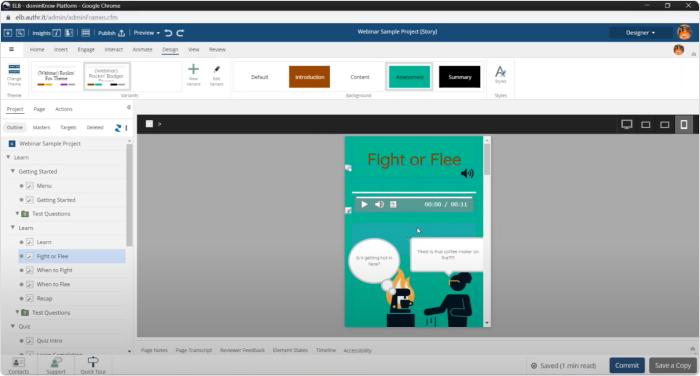The width and height of the screenshot is (700, 376).
Task: Toggle the checkbox for the Getting Started page
Action: [30, 200]
